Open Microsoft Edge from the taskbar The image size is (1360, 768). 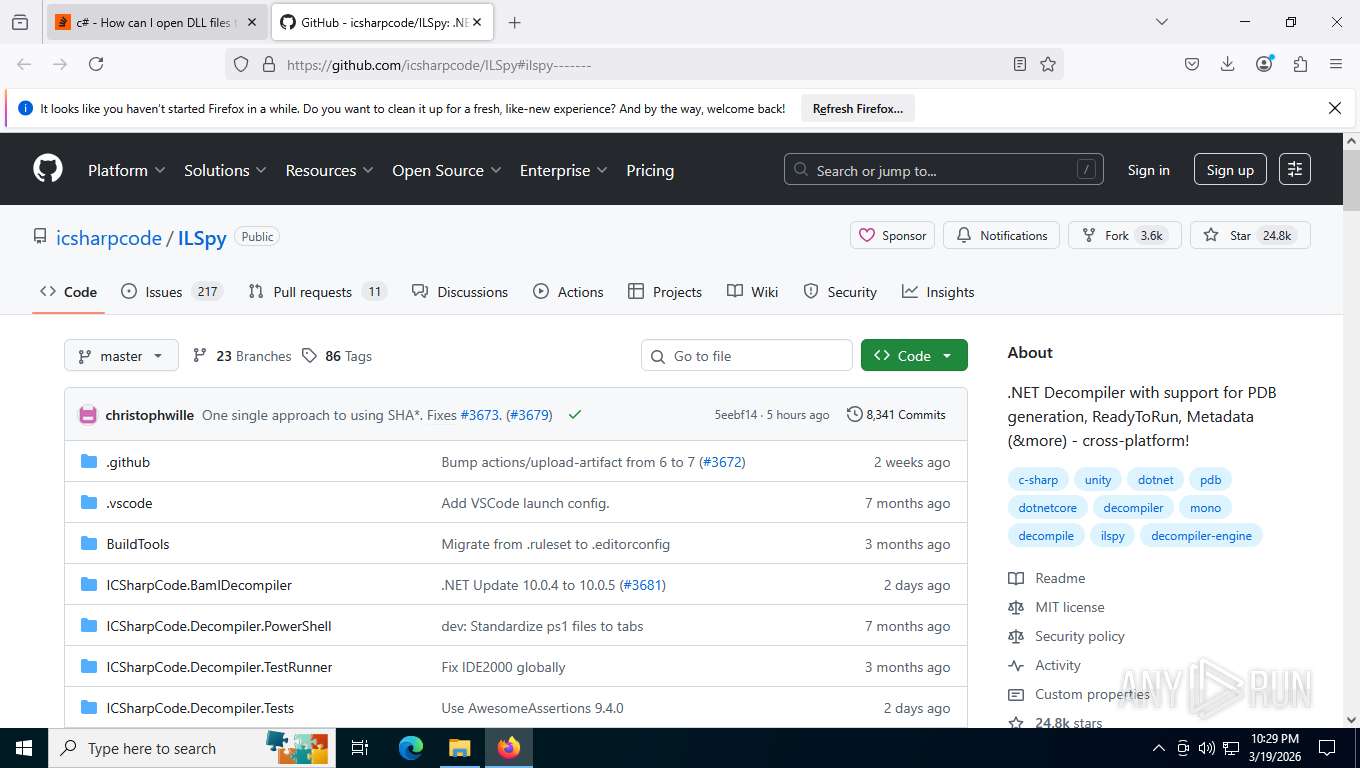[411, 748]
